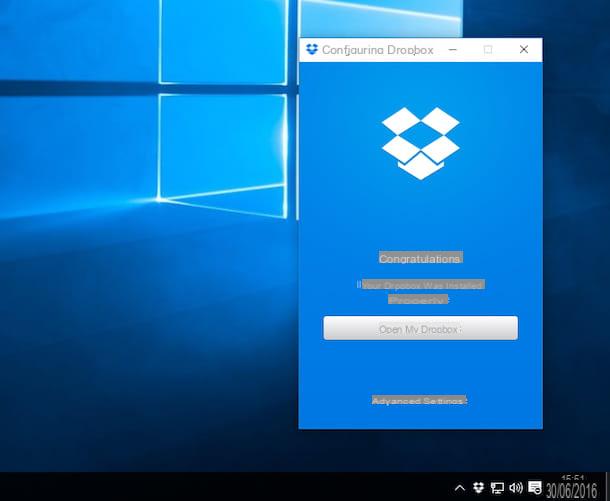Click the 30/06/2016 date on the taskbar
610x501 pixels.
[571, 490]
